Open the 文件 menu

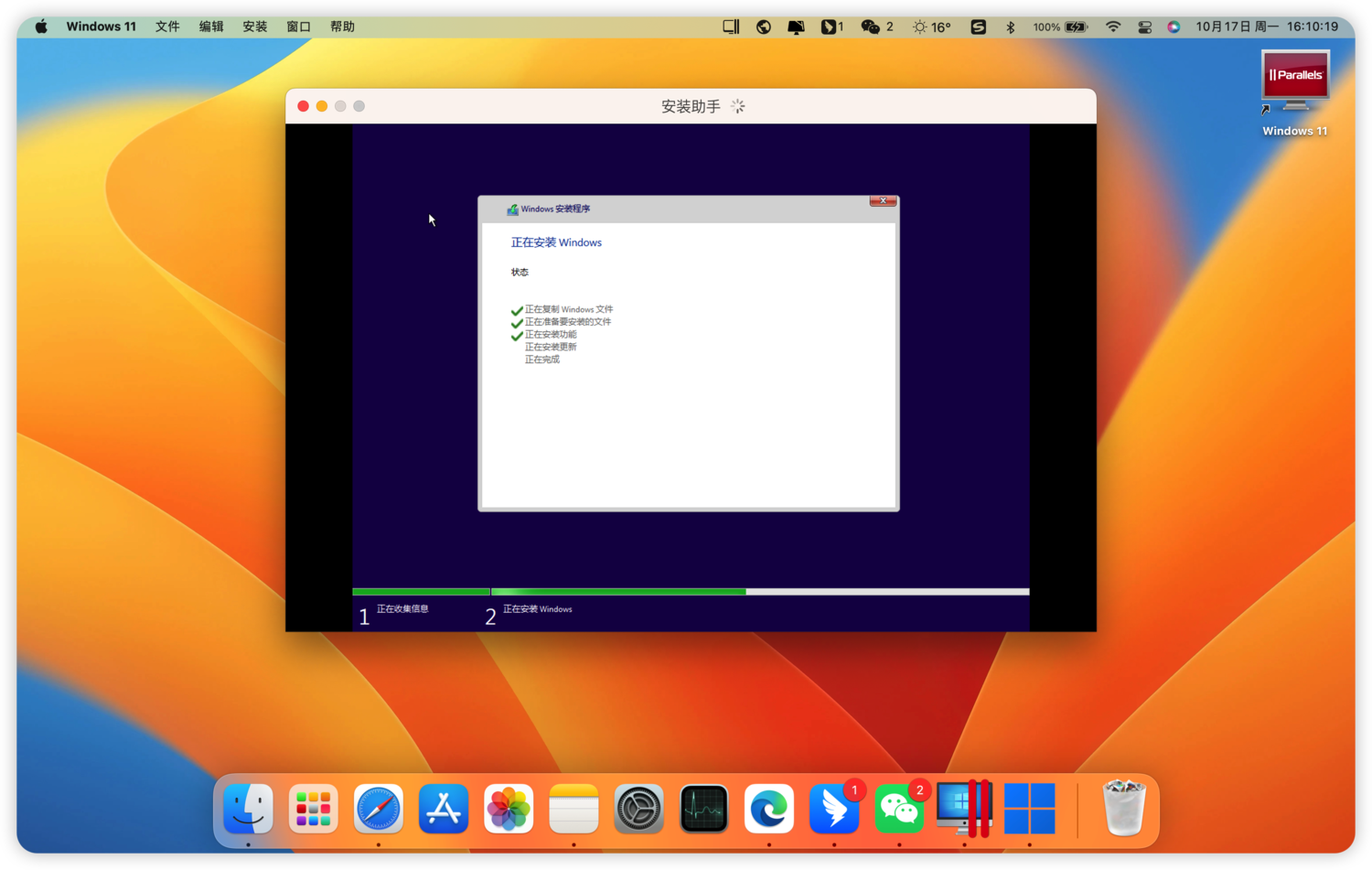(167, 27)
